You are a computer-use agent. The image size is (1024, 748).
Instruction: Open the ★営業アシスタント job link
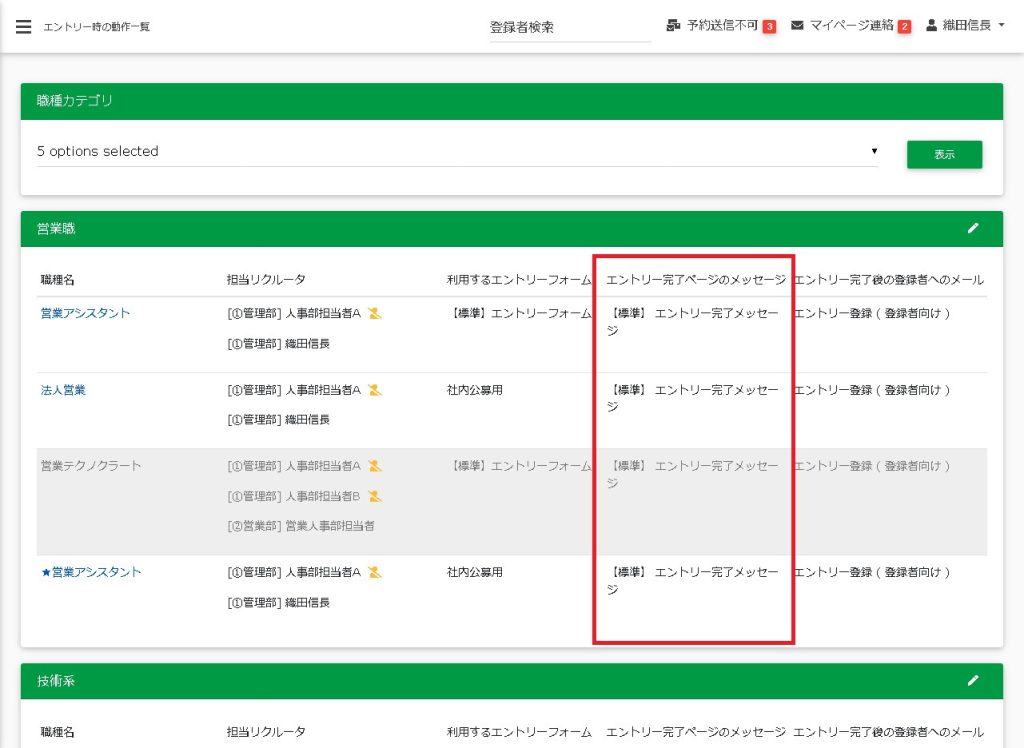[91, 573]
